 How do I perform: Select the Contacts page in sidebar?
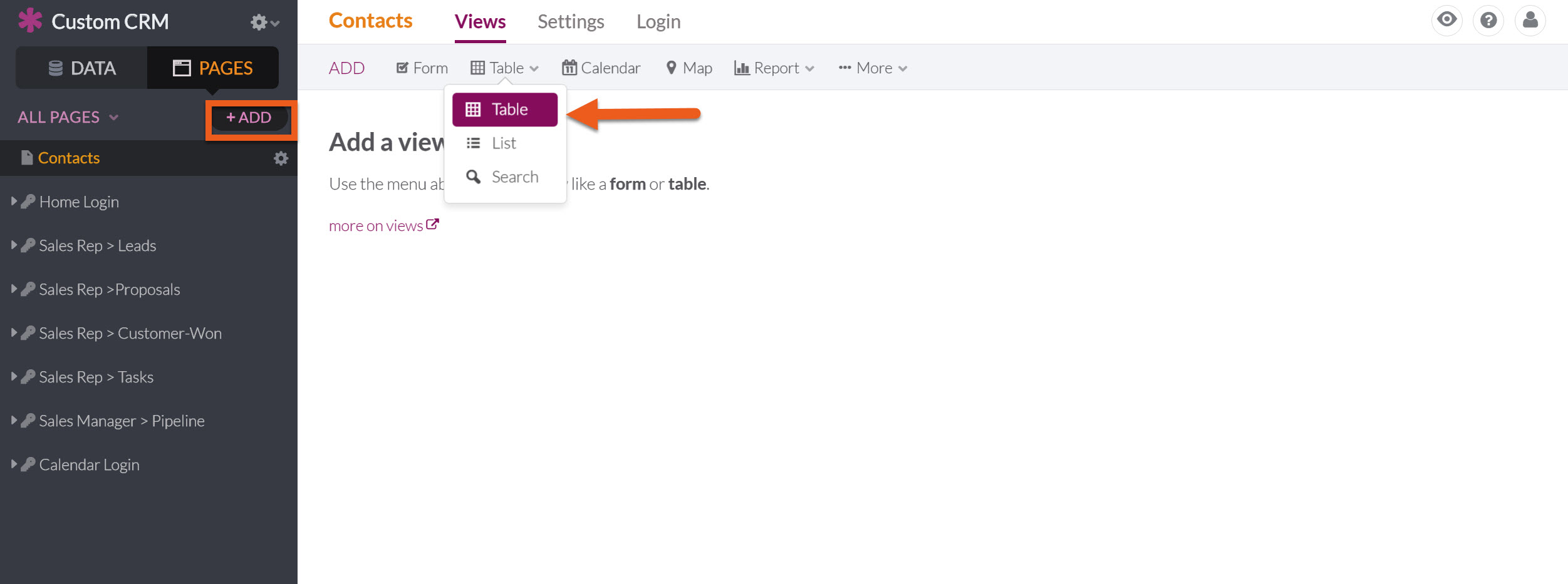tap(69, 158)
